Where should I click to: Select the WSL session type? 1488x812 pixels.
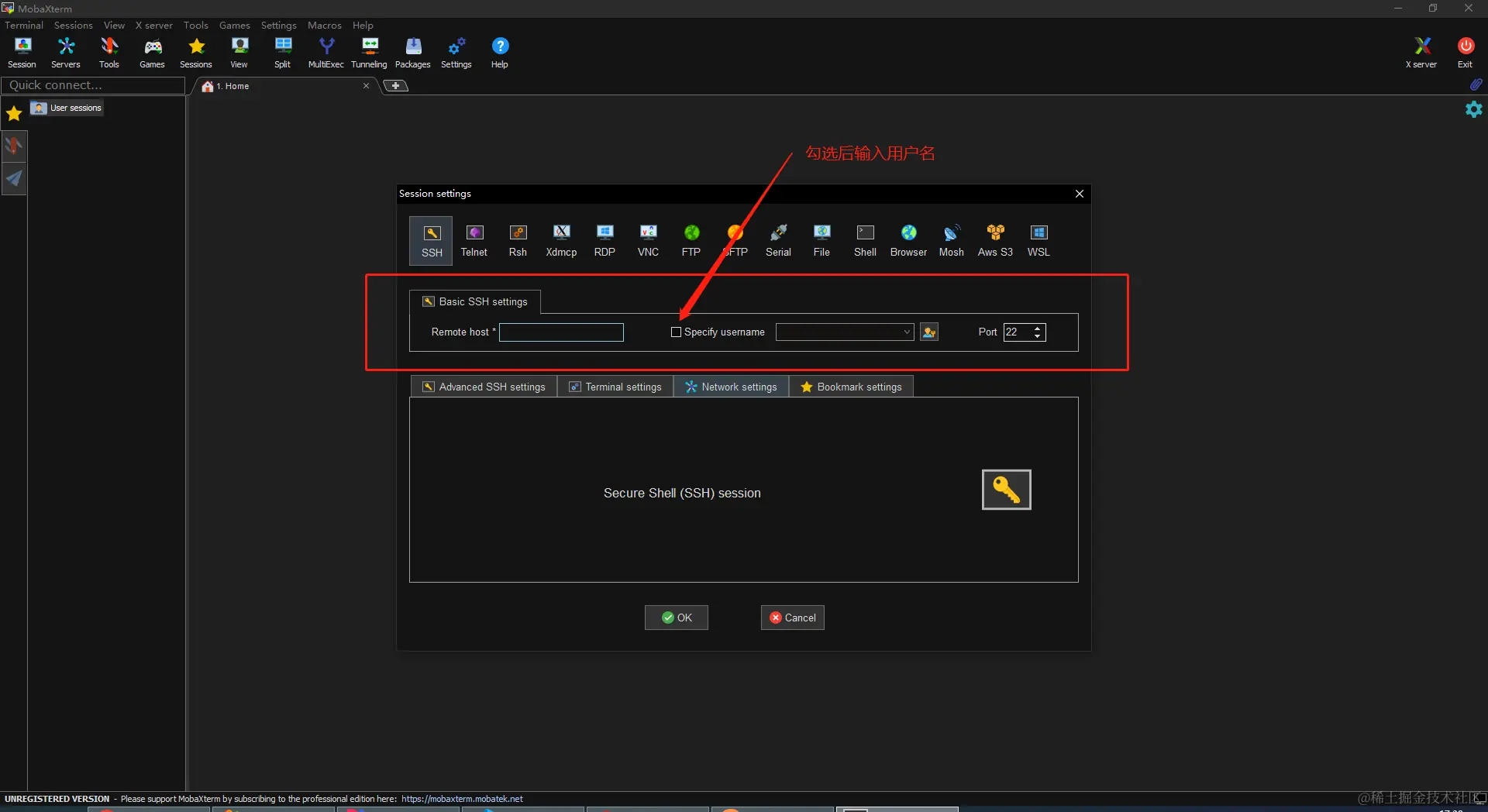[1038, 241]
